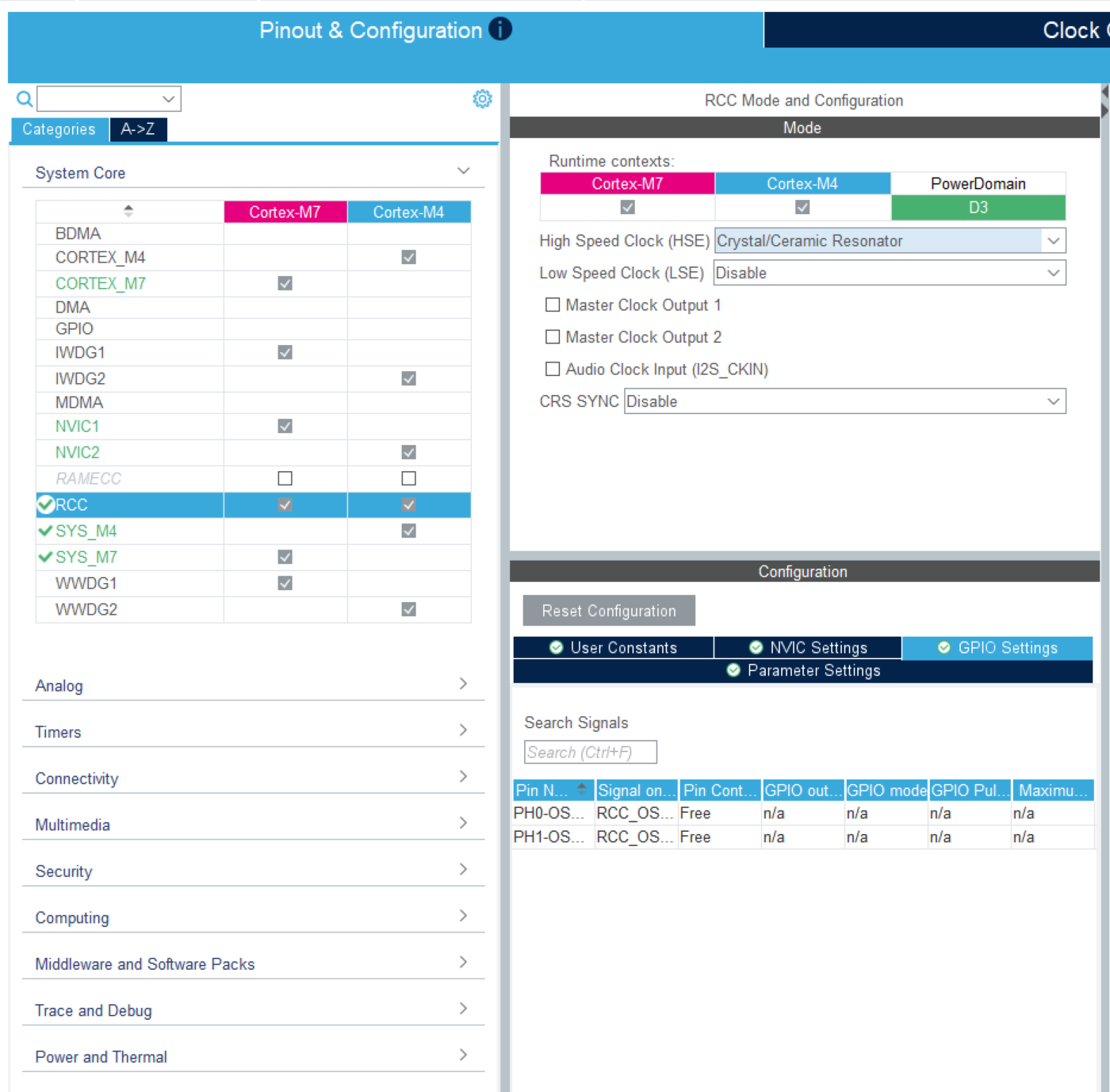The image size is (1110, 1092).
Task: Select NVIC1 in System Core list
Action: [78, 426]
